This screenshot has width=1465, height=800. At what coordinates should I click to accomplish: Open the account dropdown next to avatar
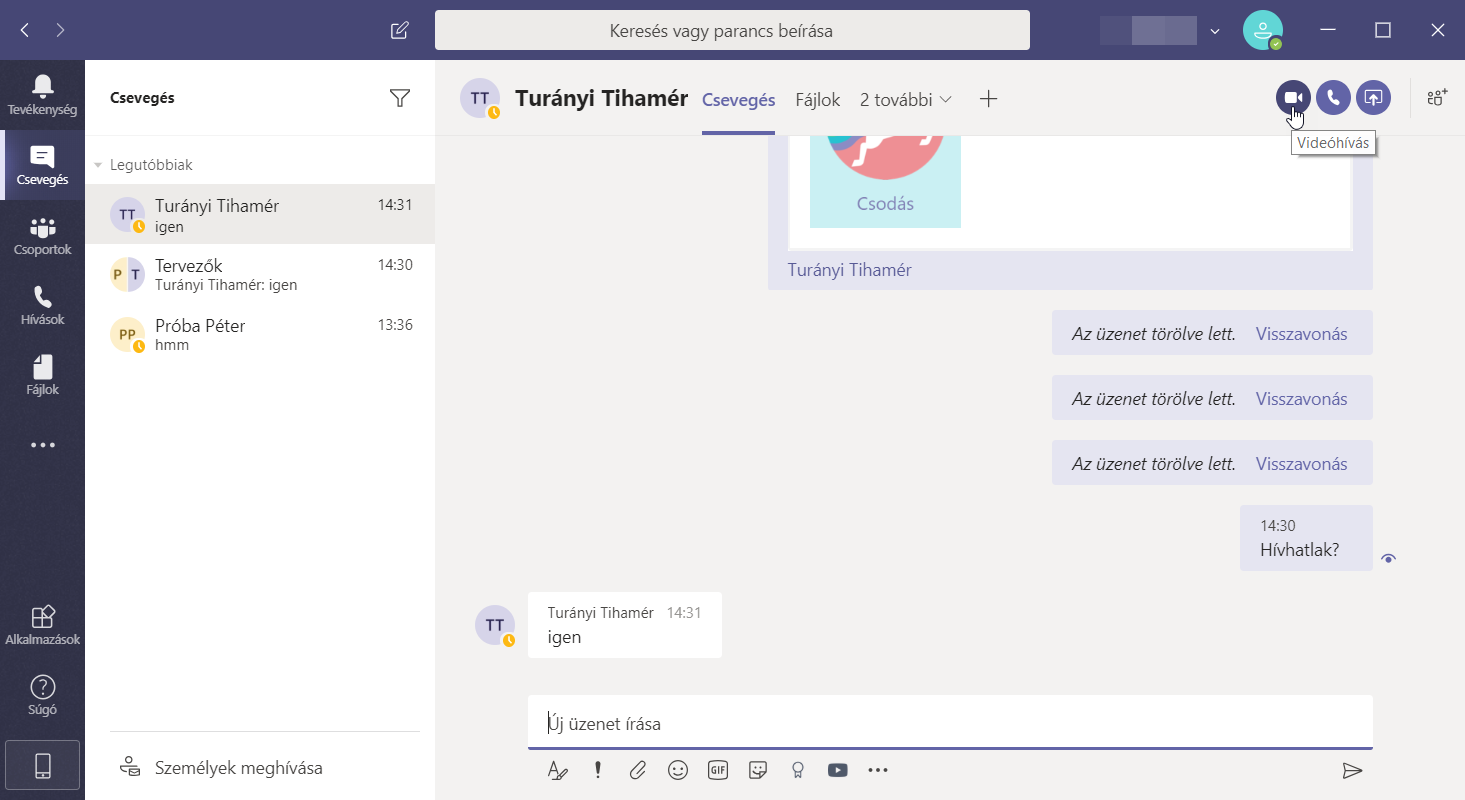click(x=1215, y=31)
